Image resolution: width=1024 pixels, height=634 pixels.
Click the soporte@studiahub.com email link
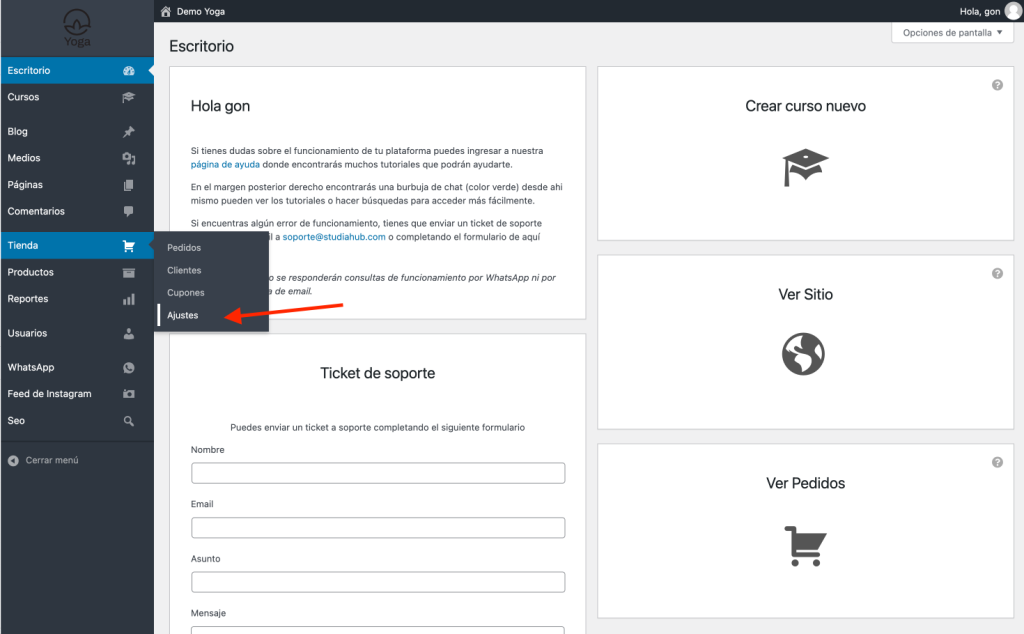click(x=334, y=237)
